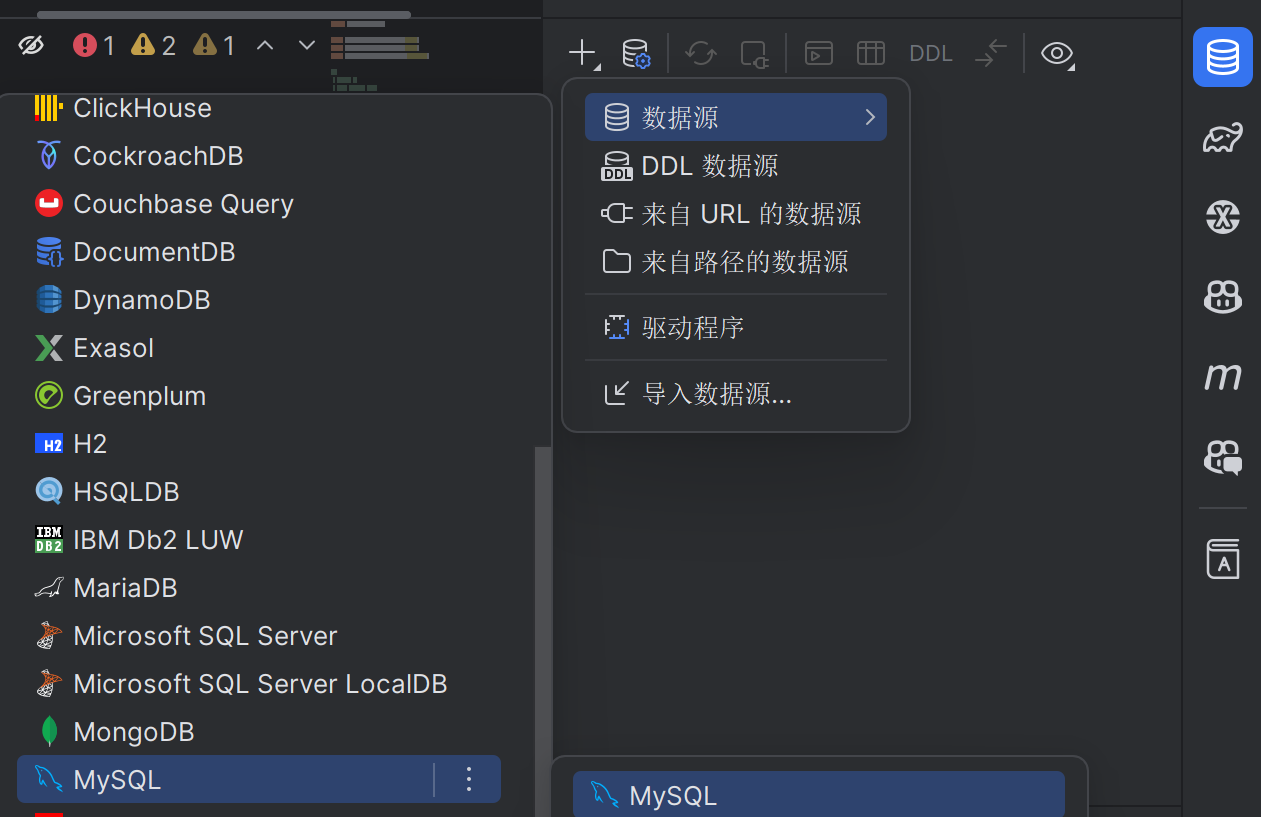Click the Deactivate connection toolbar icon

[x=753, y=53]
